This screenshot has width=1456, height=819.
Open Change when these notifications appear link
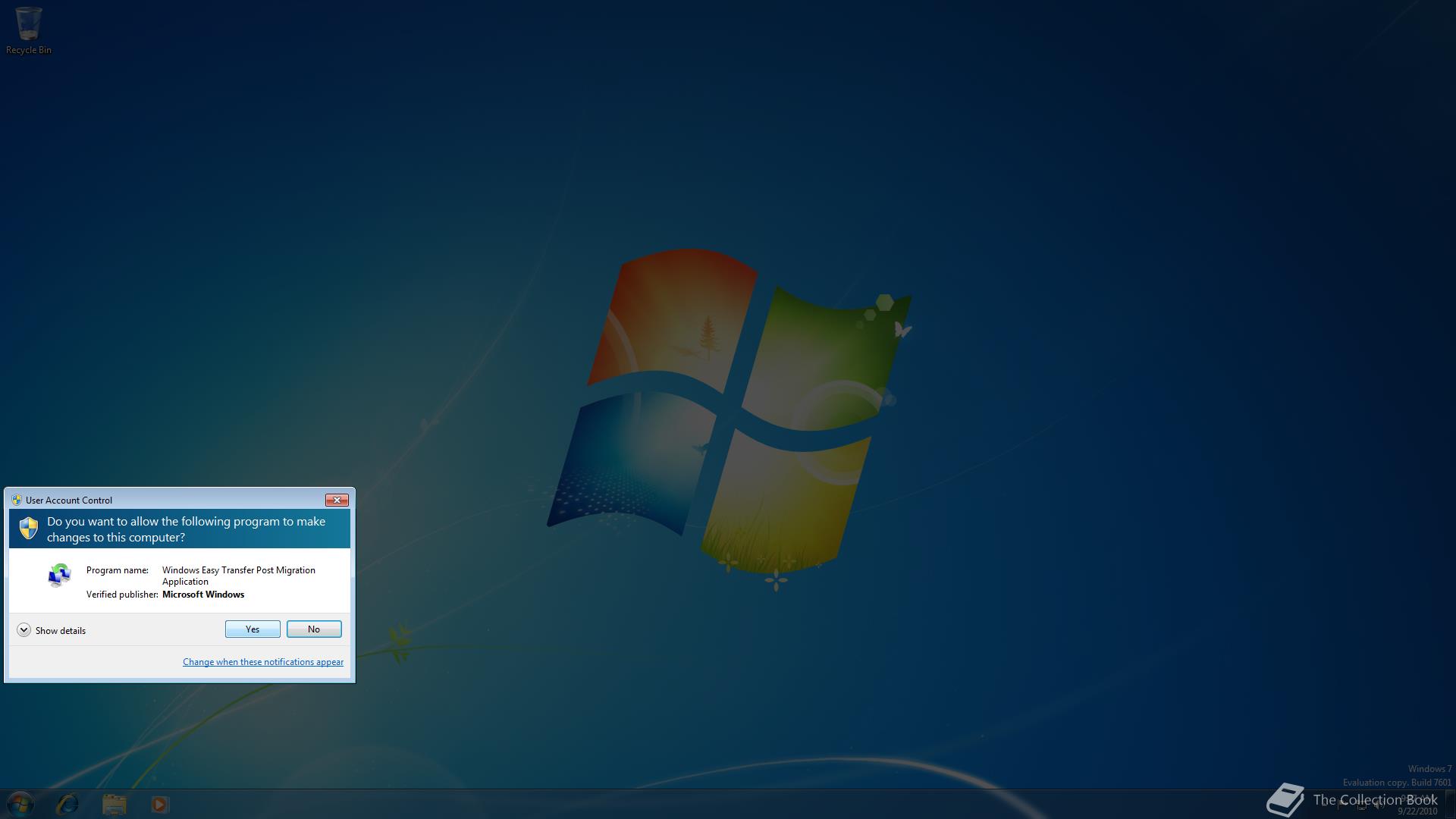point(263,662)
